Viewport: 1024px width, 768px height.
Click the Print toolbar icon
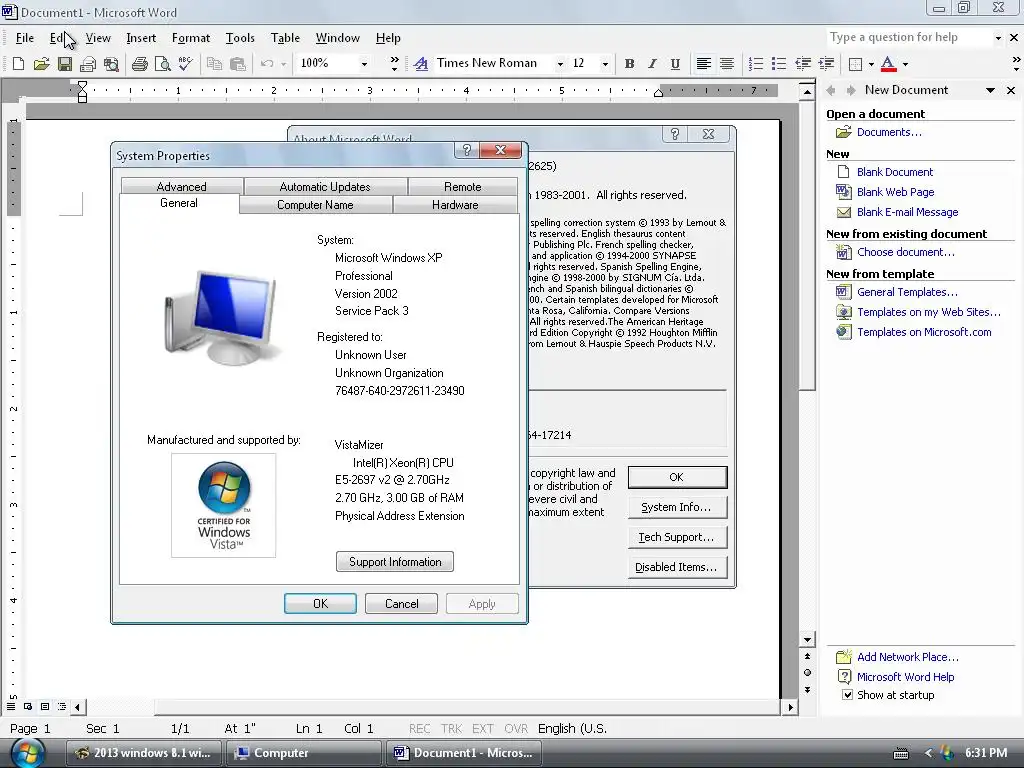point(139,63)
